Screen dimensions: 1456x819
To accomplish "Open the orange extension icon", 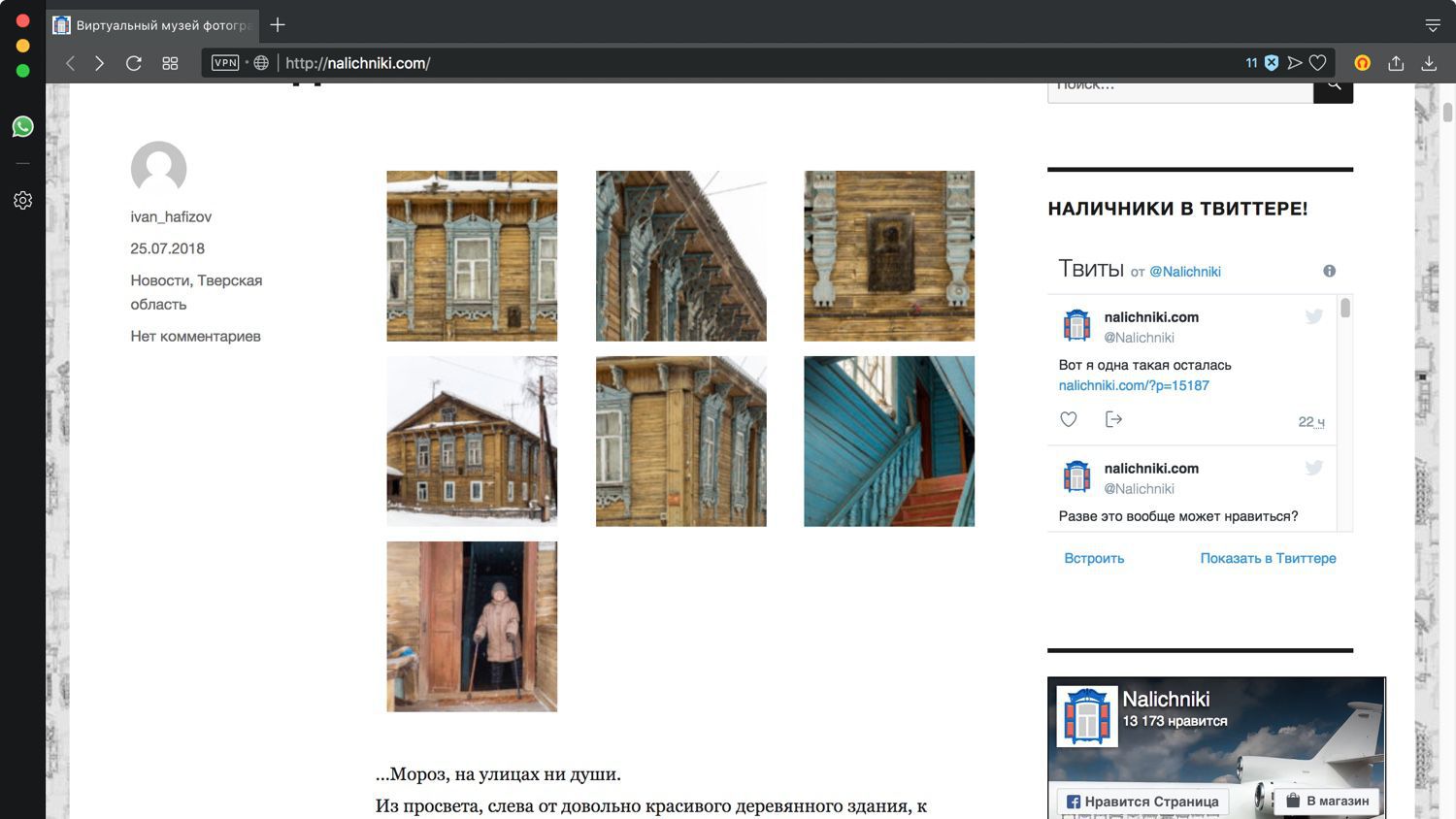I will 1363,63.
